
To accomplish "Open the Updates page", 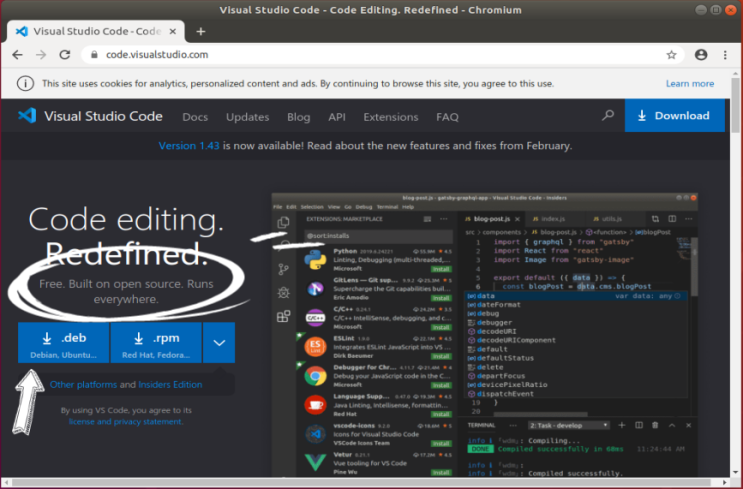I will click(247, 117).
